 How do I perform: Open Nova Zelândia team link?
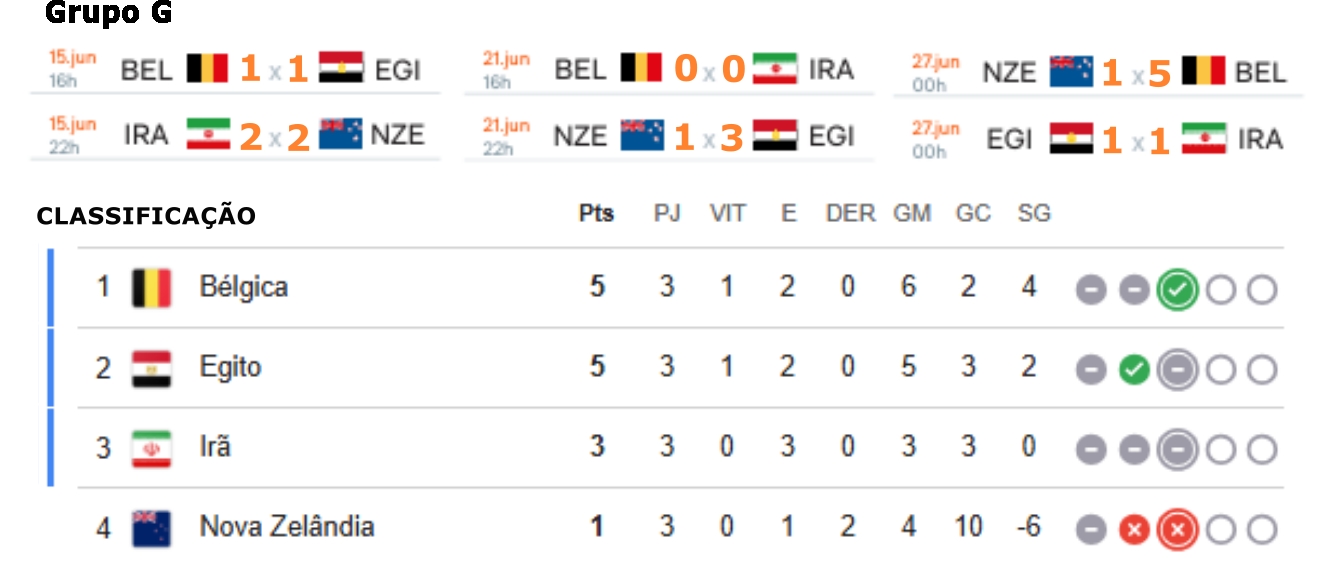[287, 527]
